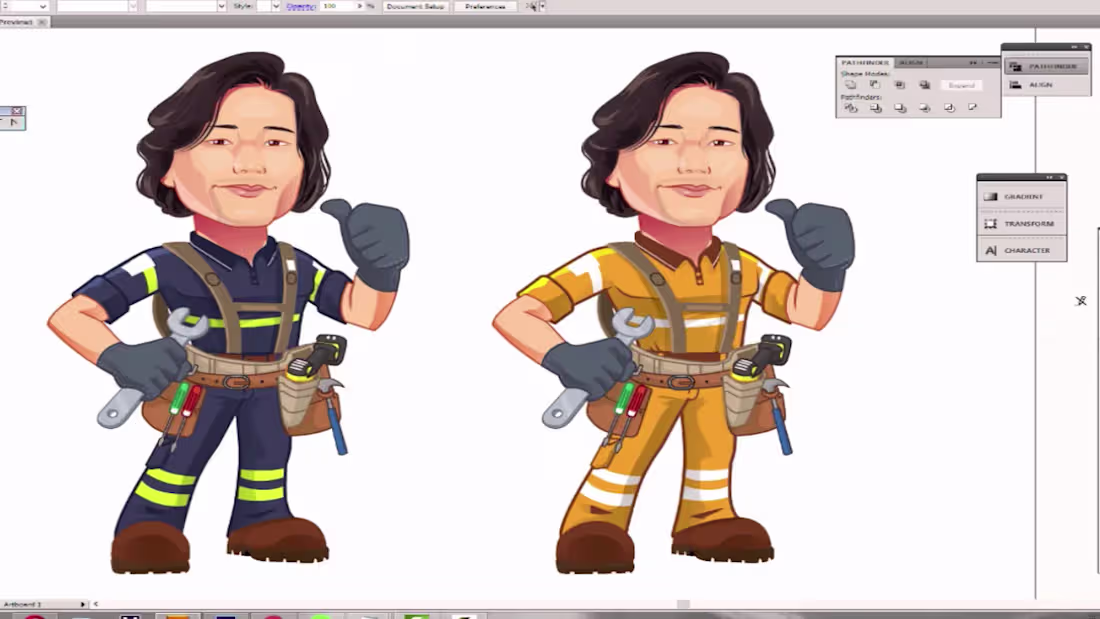This screenshot has height=619, width=1100.
Task: Open the Gradient panel from the dock
Action: point(1022,197)
